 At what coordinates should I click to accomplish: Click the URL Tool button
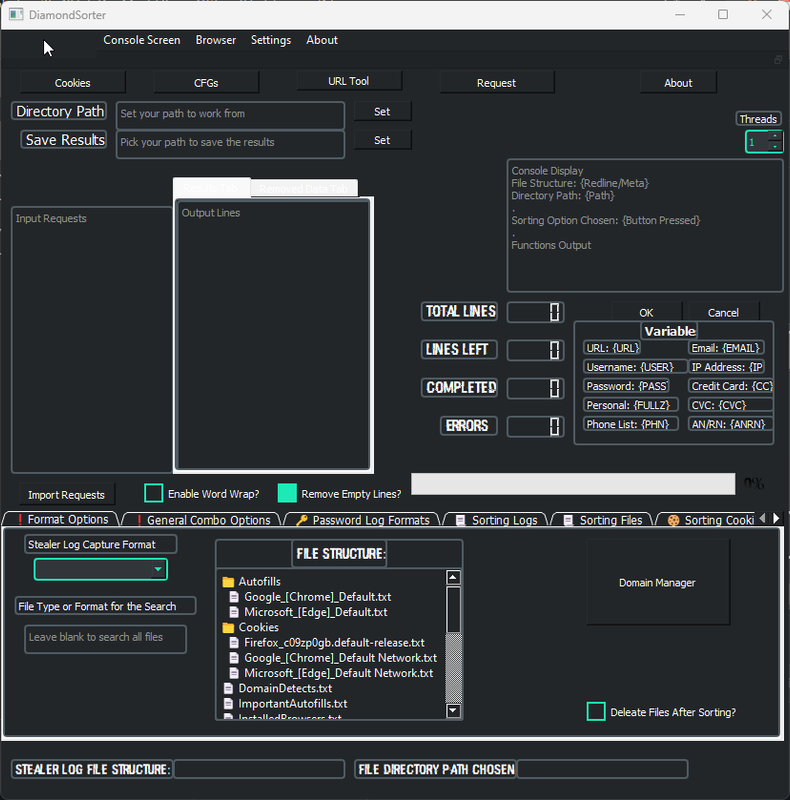(x=349, y=81)
